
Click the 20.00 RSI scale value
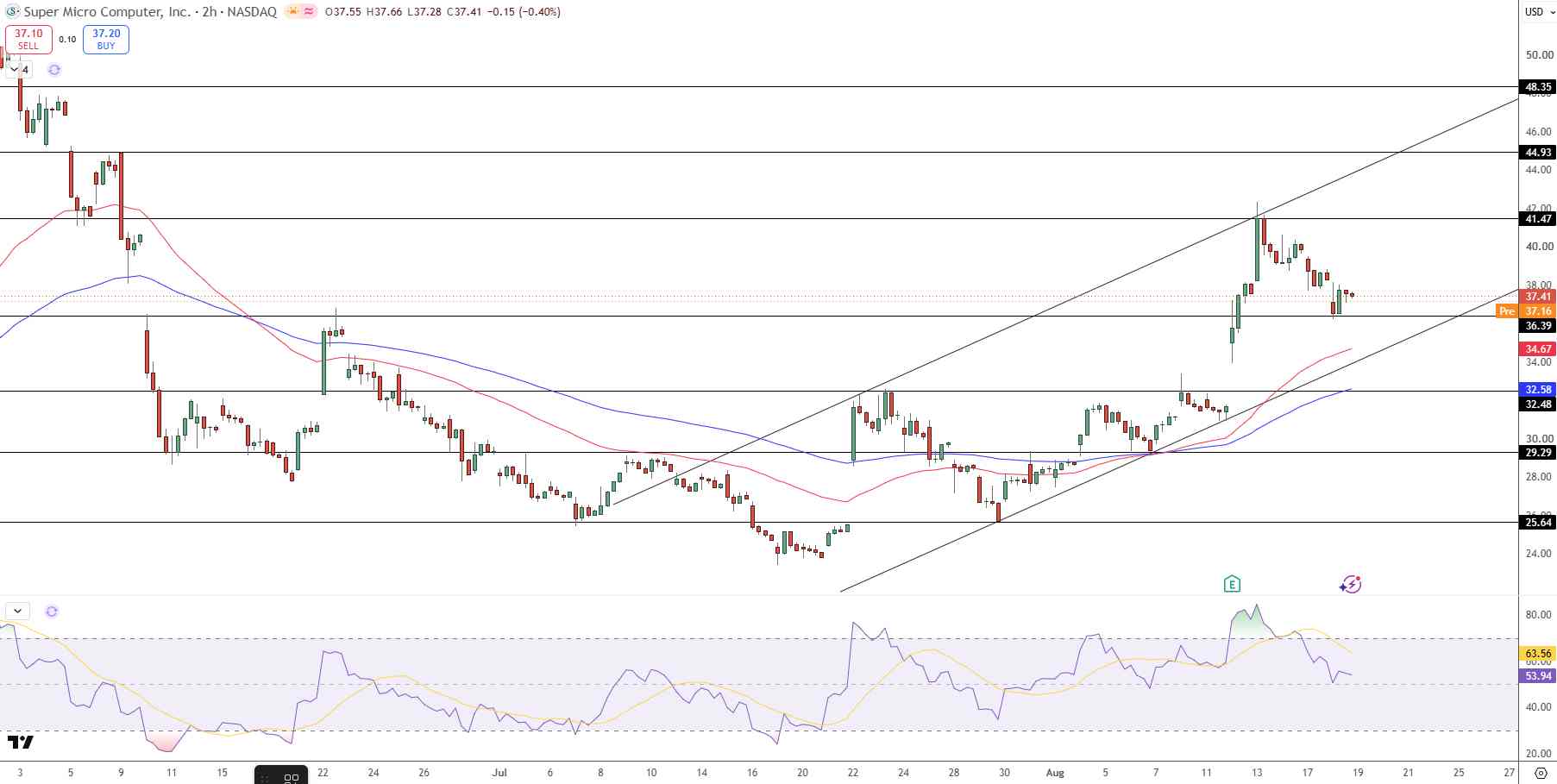1539,754
